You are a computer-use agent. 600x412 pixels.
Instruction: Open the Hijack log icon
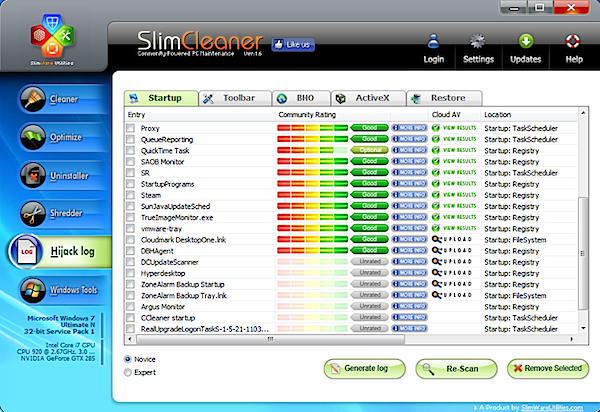pyautogui.click(x=26, y=251)
